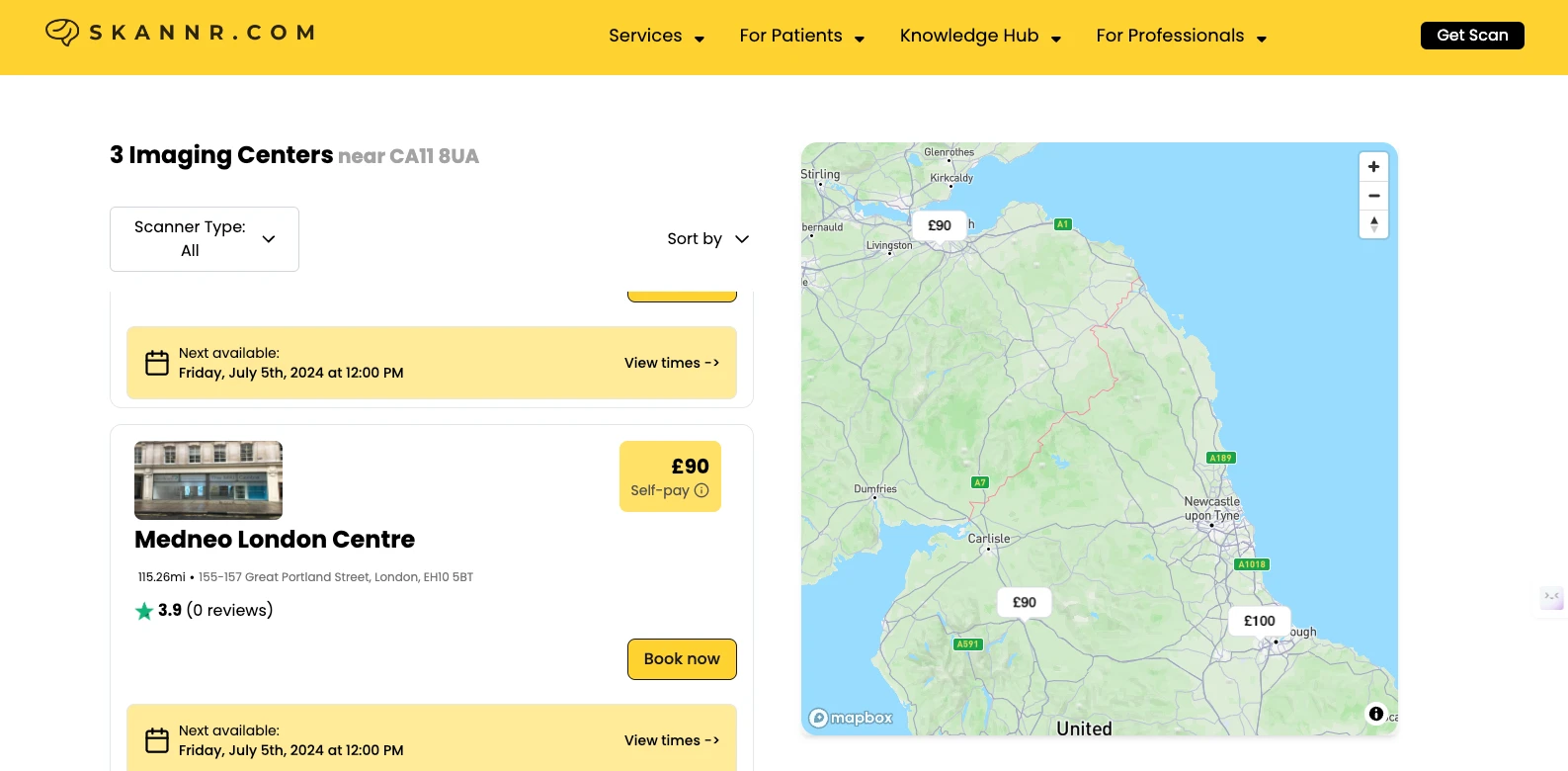This screenshot has height=771, width=1568.
Task: Zoom in on the map
Action: 1373,167
